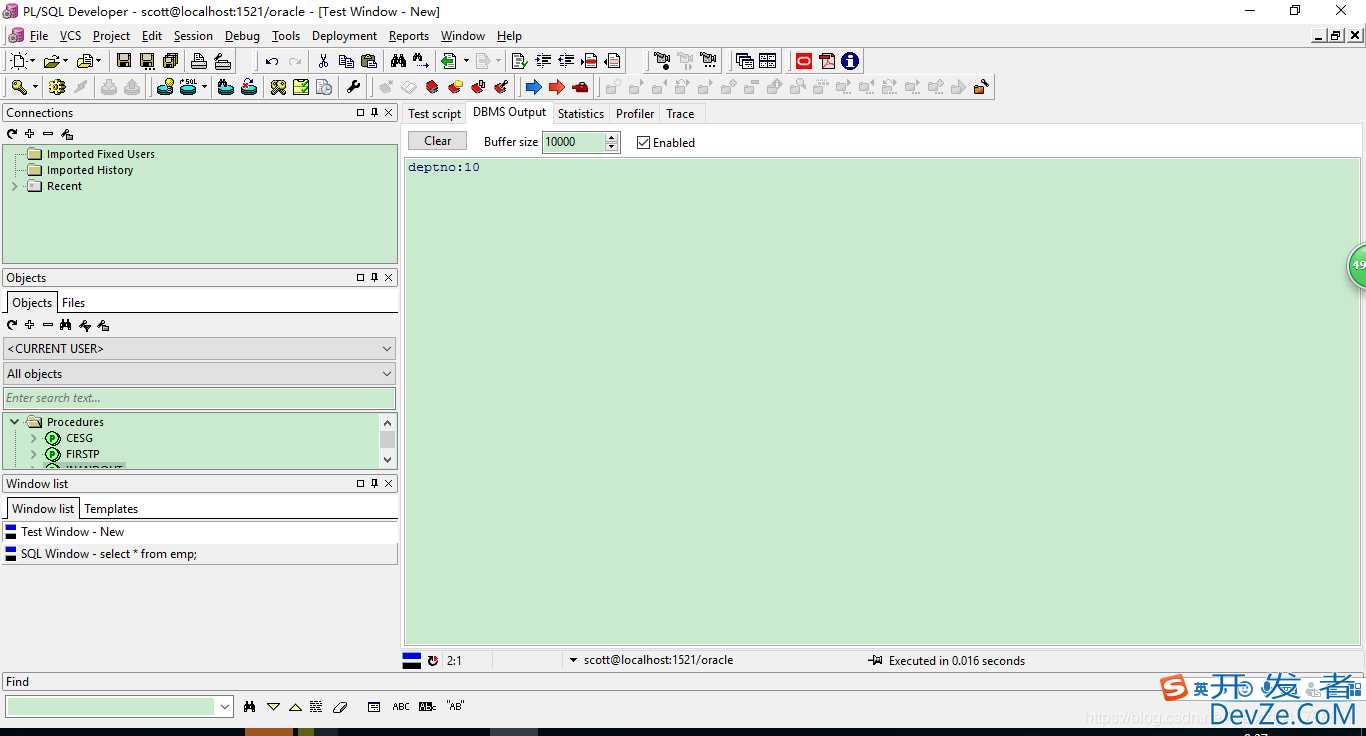
Task: Save the current window with the first floppy icon
Action: click(x=124, y=61)
